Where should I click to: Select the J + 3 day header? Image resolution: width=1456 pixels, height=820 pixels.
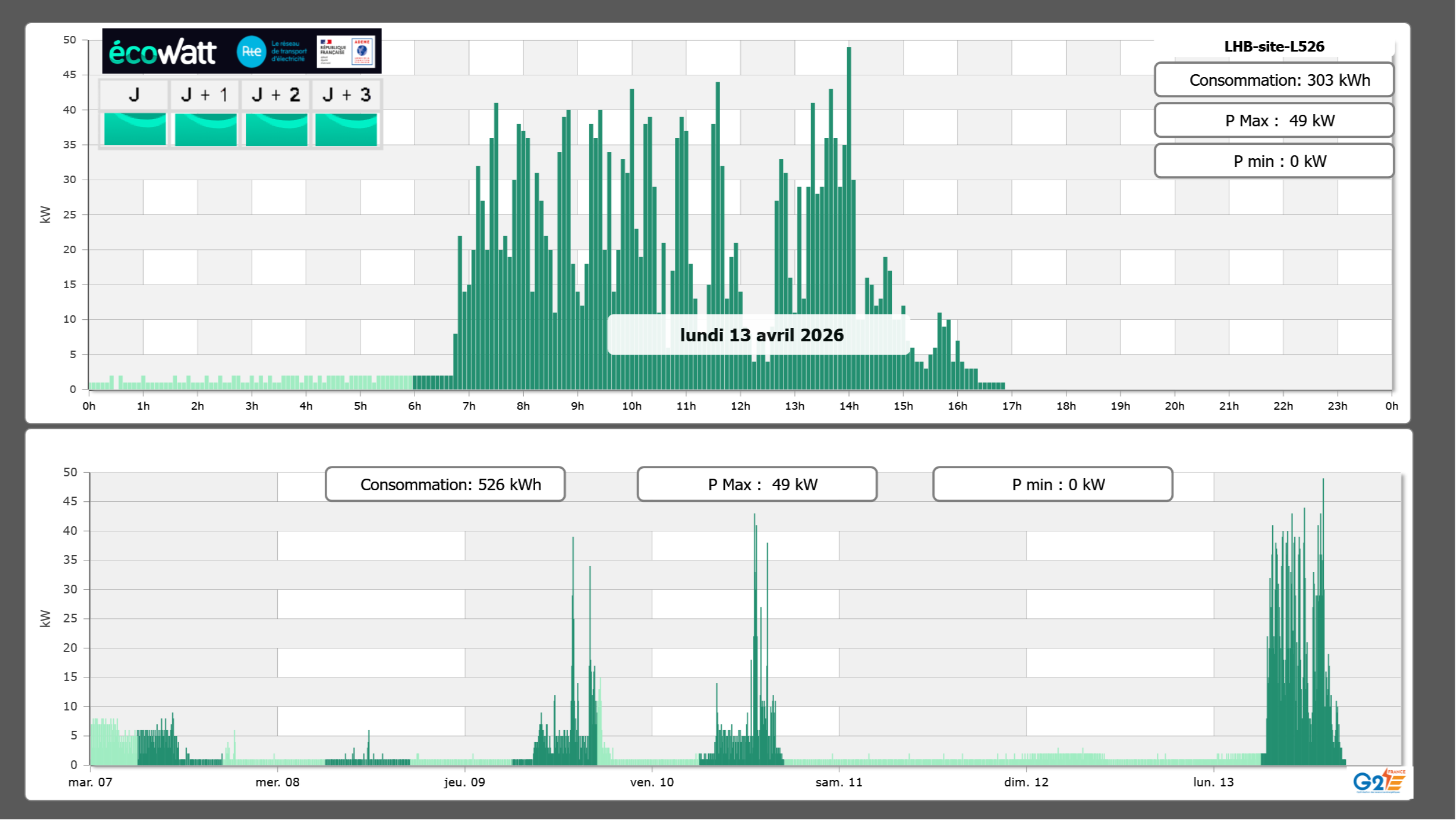tap(346, 94)
